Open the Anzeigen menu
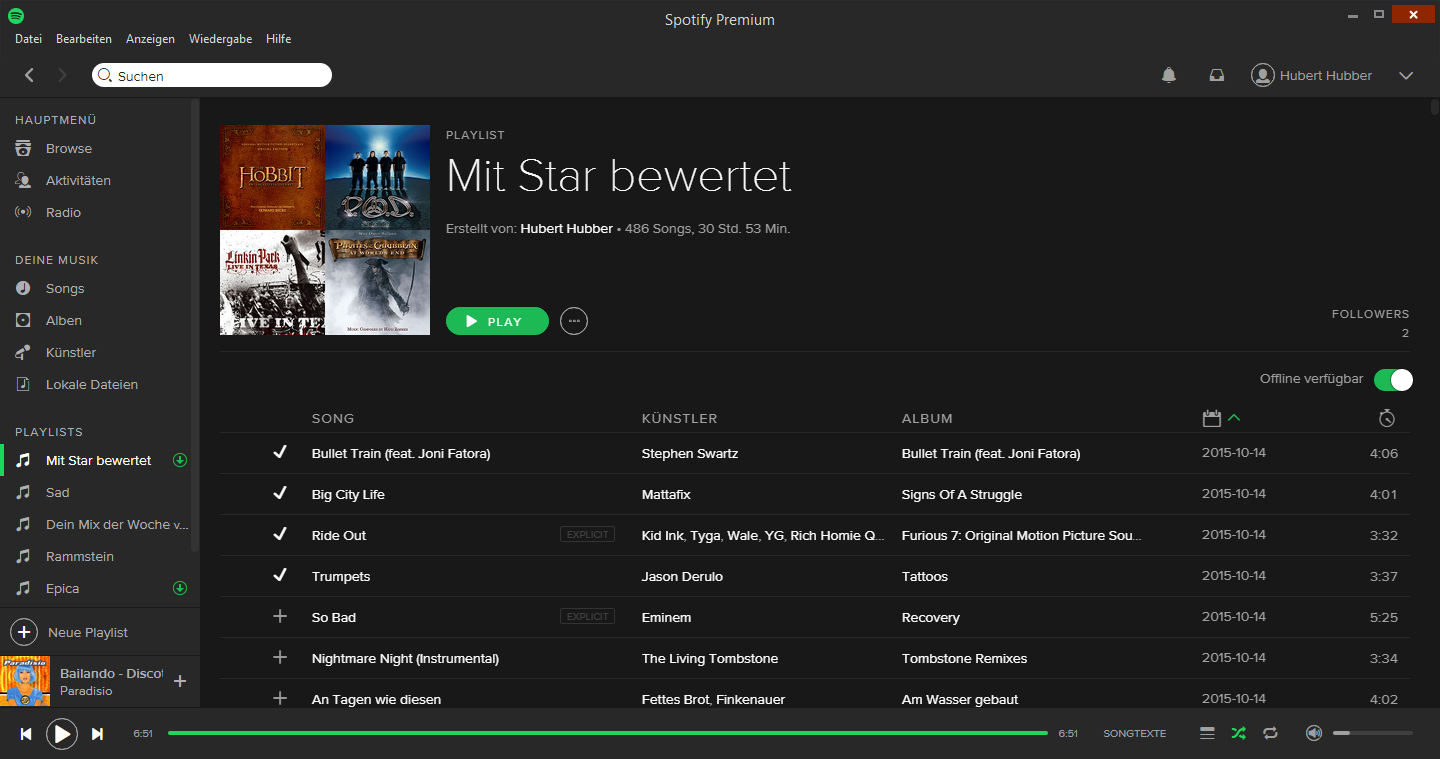 (x=150, y=39)
